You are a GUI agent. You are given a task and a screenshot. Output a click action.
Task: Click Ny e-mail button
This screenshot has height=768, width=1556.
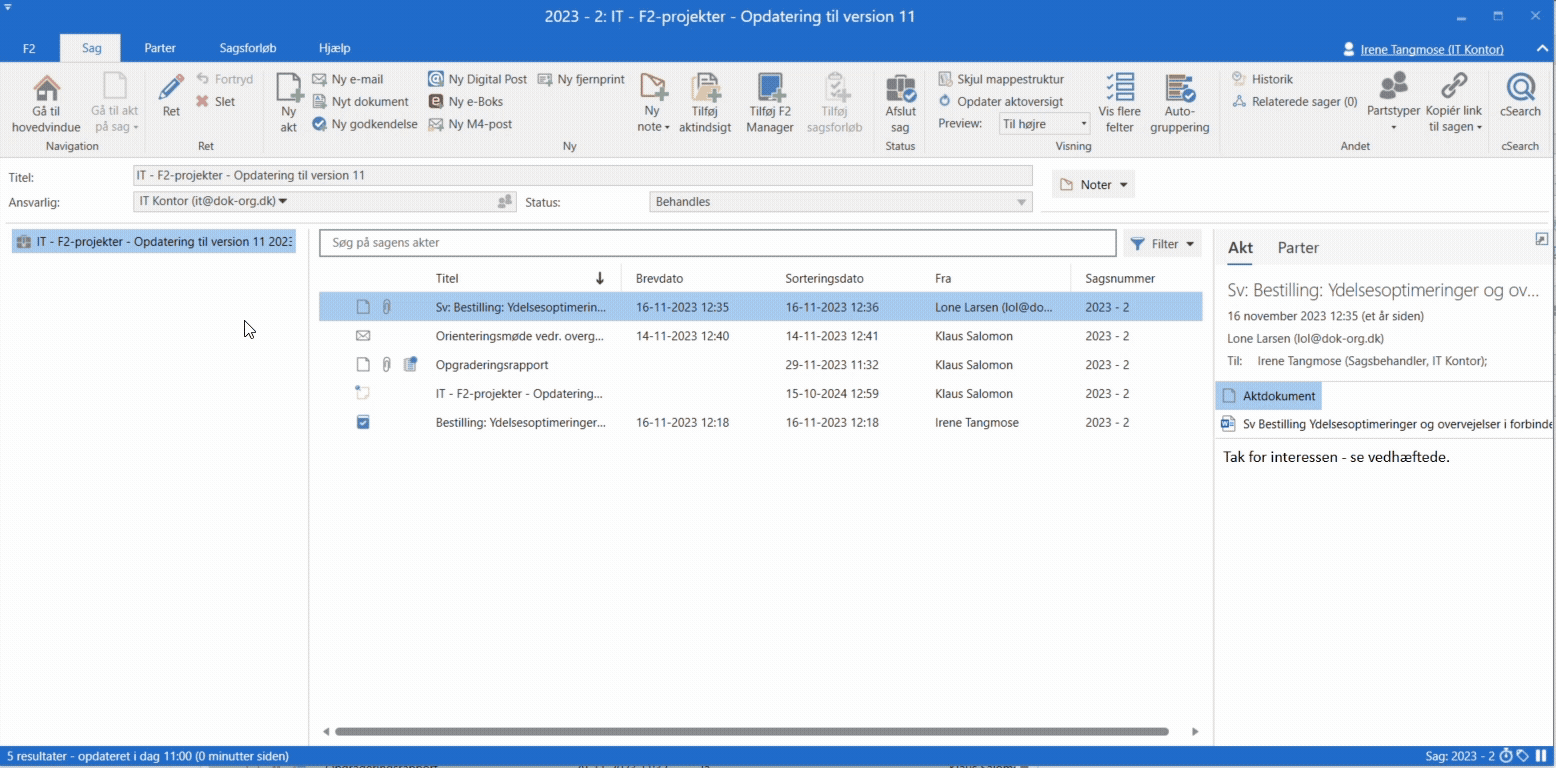click(348, 79)
